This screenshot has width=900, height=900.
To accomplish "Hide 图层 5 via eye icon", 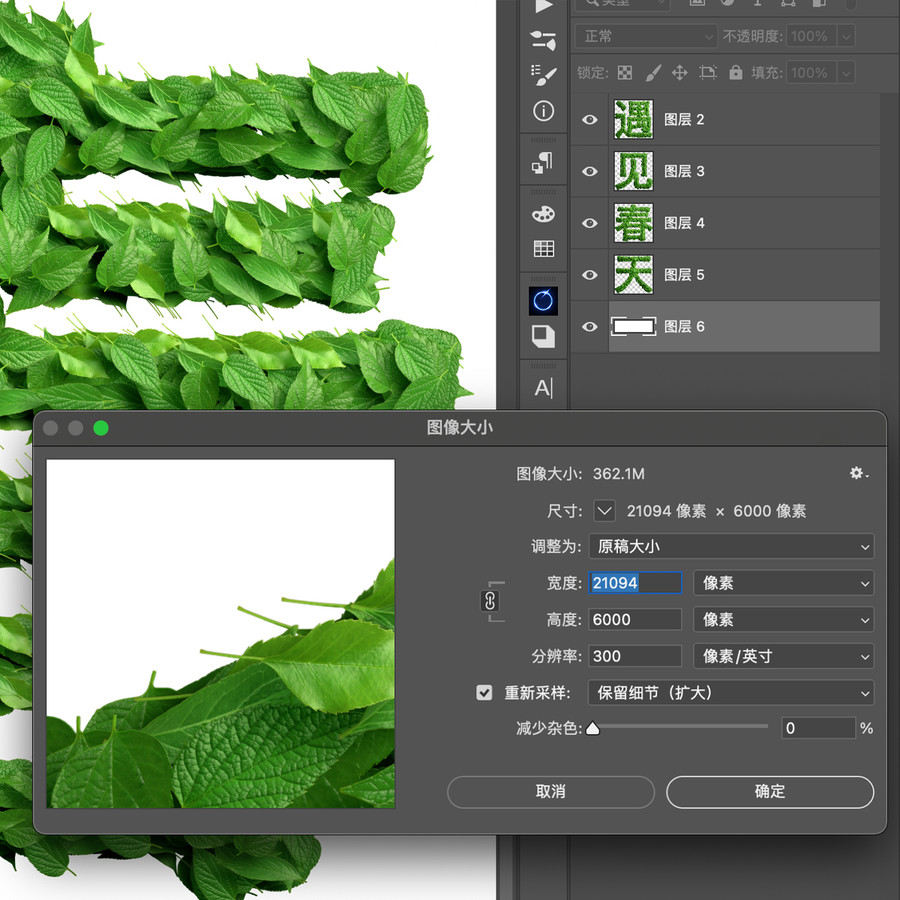I will (x=589, y=274).
